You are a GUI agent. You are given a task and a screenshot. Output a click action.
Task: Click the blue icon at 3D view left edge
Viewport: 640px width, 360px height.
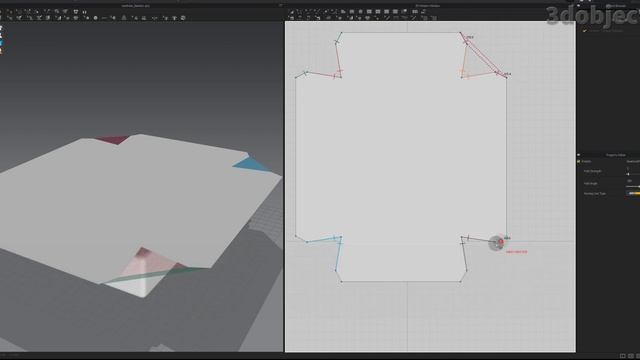click(x=1, y=43)
